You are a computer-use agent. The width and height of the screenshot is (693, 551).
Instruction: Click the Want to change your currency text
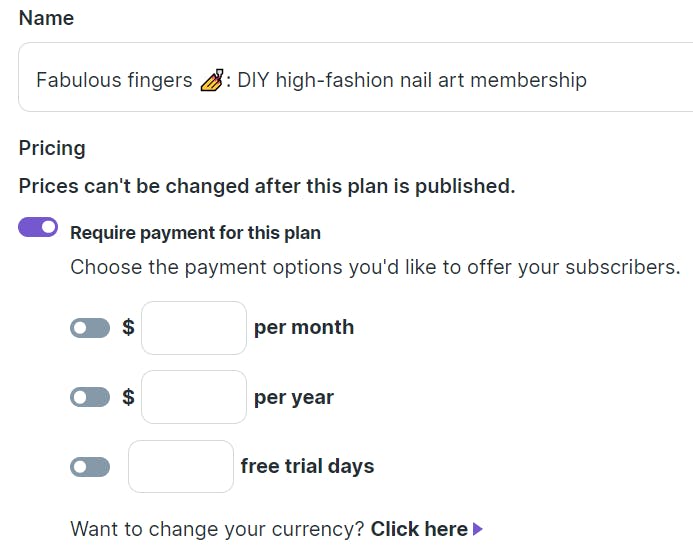pyautogui.click(x=217, y=529)
